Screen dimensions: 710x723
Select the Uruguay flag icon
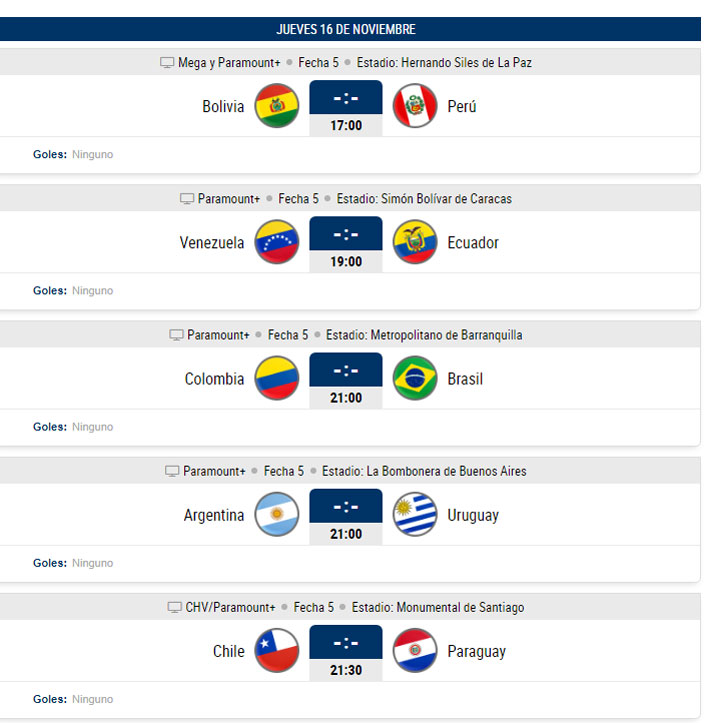click(x=415, y=515)
